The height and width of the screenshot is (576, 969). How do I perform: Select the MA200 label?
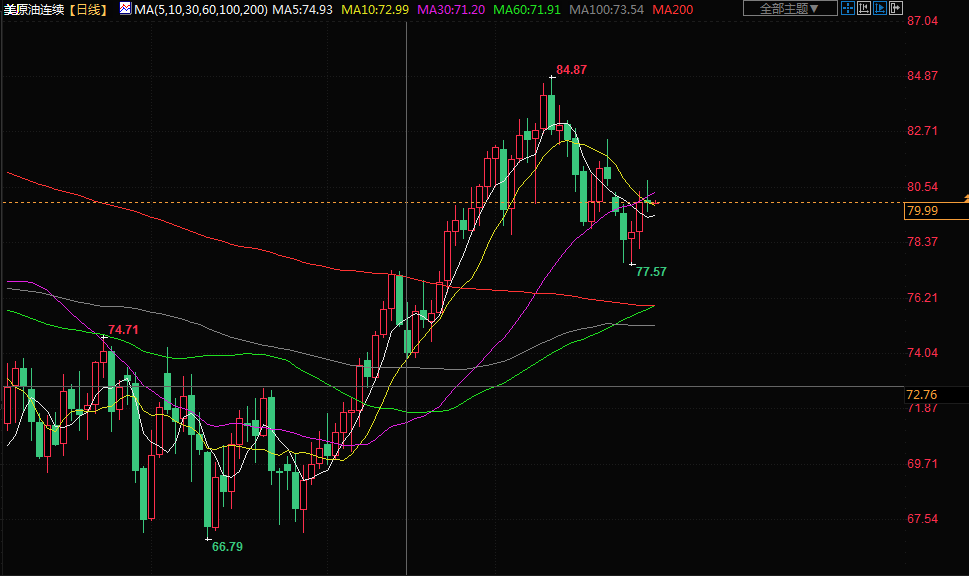pos(673,10)
